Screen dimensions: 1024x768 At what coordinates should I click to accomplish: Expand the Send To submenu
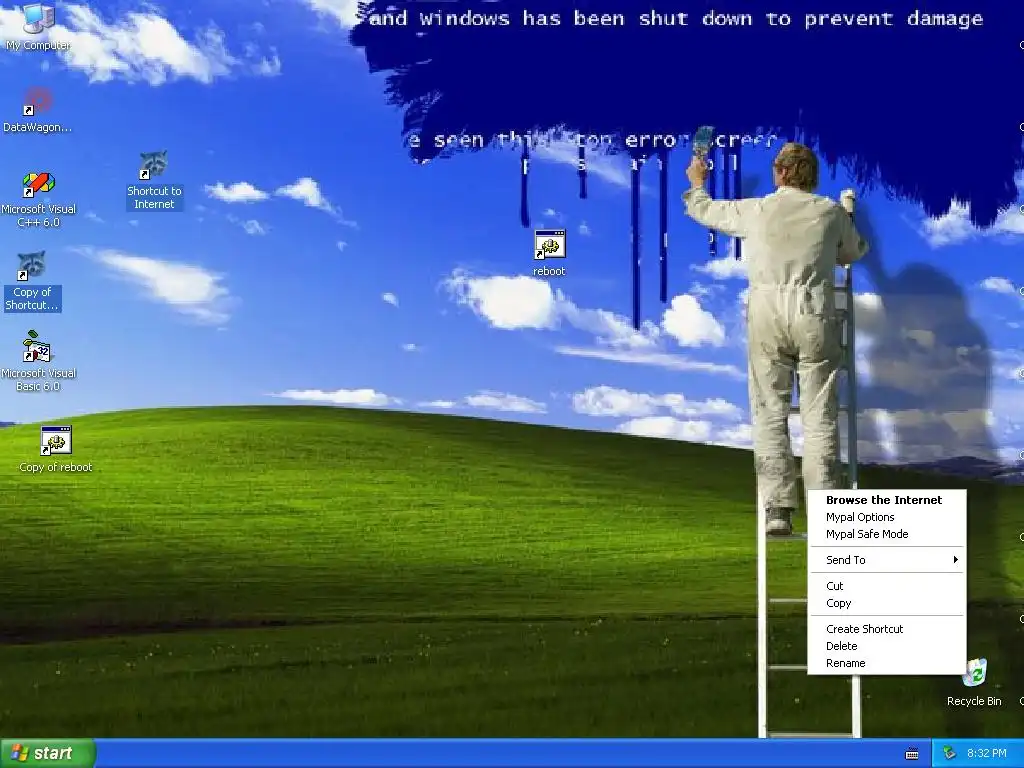[x=887, y=560]
